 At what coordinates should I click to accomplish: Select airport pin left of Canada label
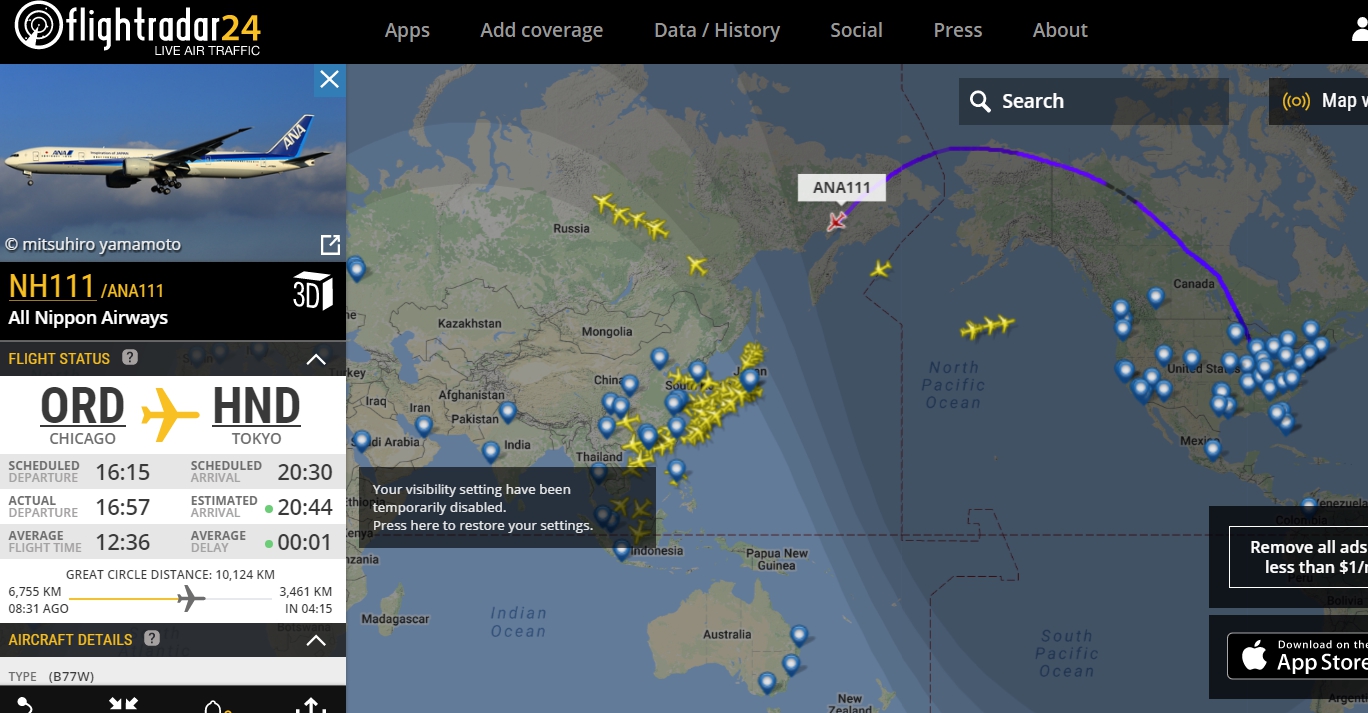click(x=1156, y=297)
